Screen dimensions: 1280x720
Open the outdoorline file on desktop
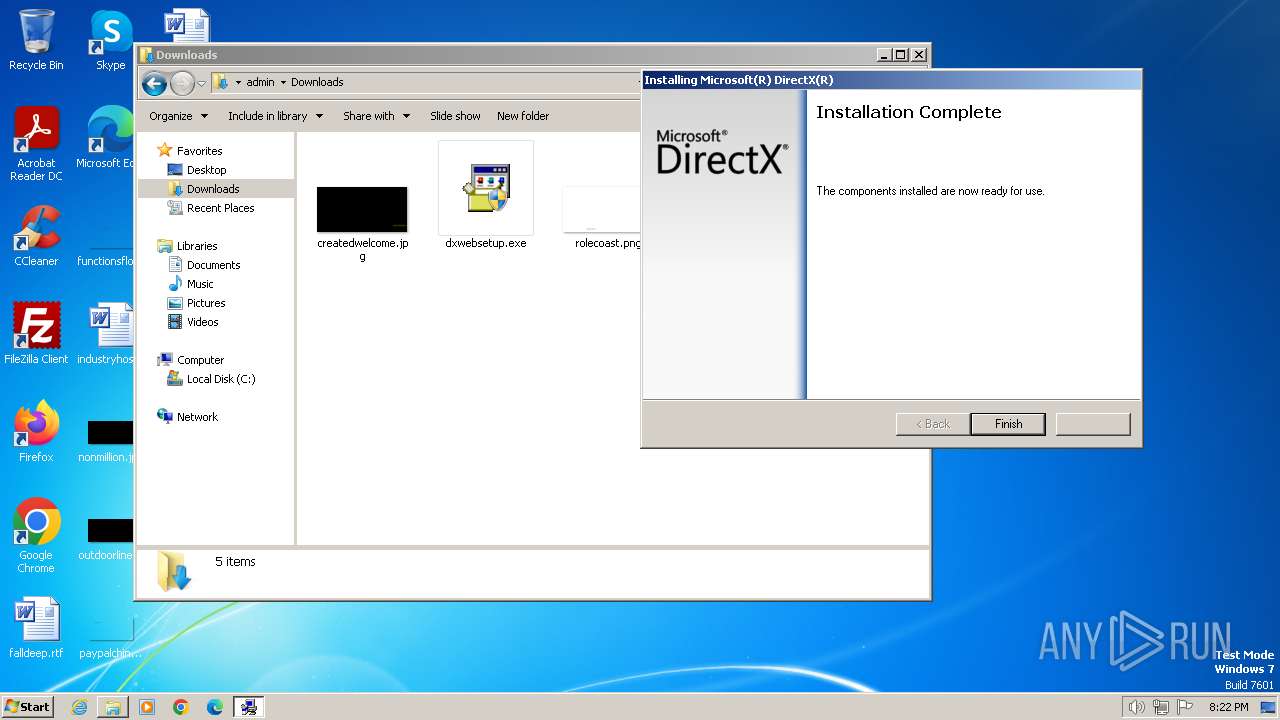pyautogui.click(x=107, y=537)
